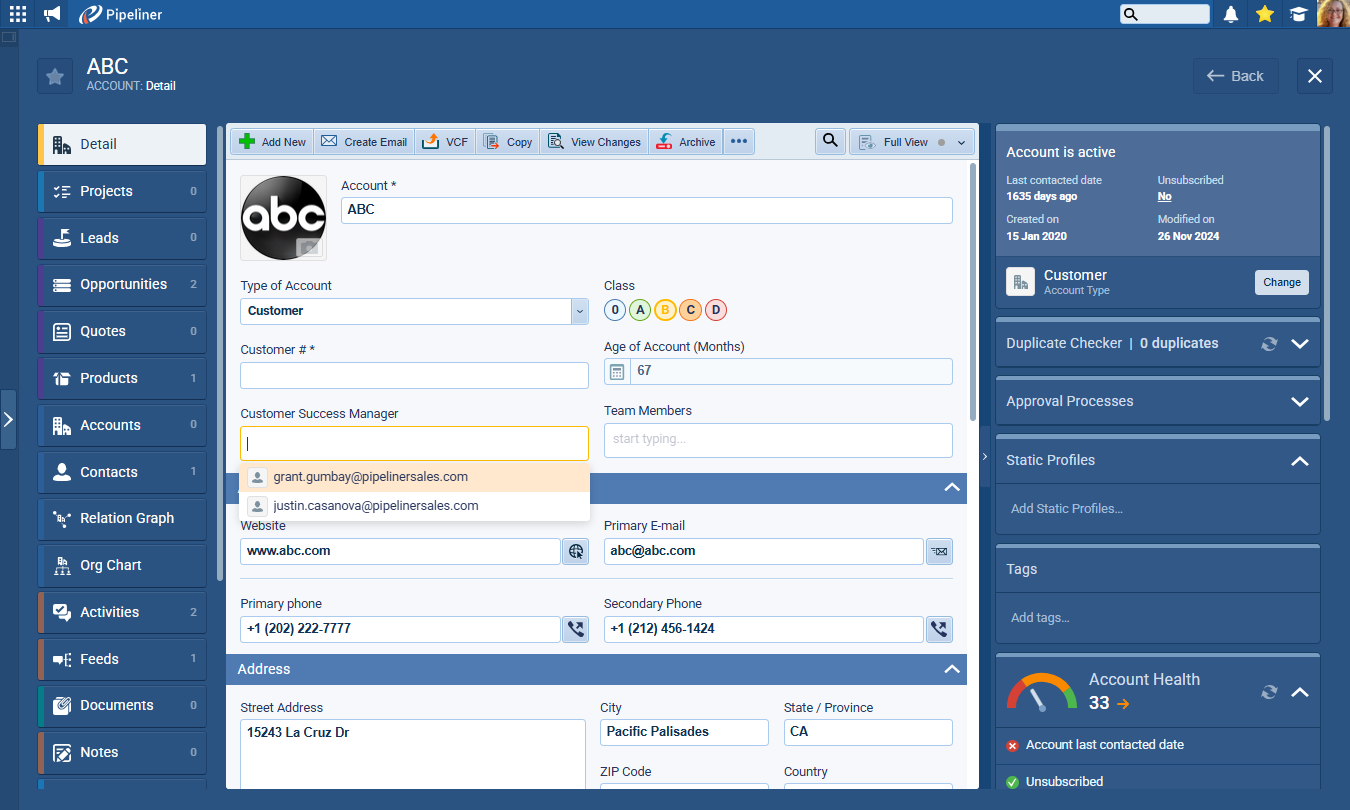Open the Accounts tab
The image size is (1350, 810).
pos(122,425)
